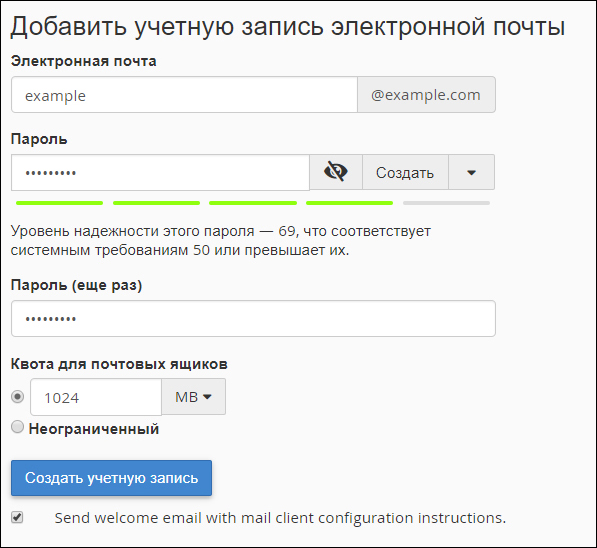Click the password strength description text
Viewport: 597px width, 548px height.
point(221,240)
